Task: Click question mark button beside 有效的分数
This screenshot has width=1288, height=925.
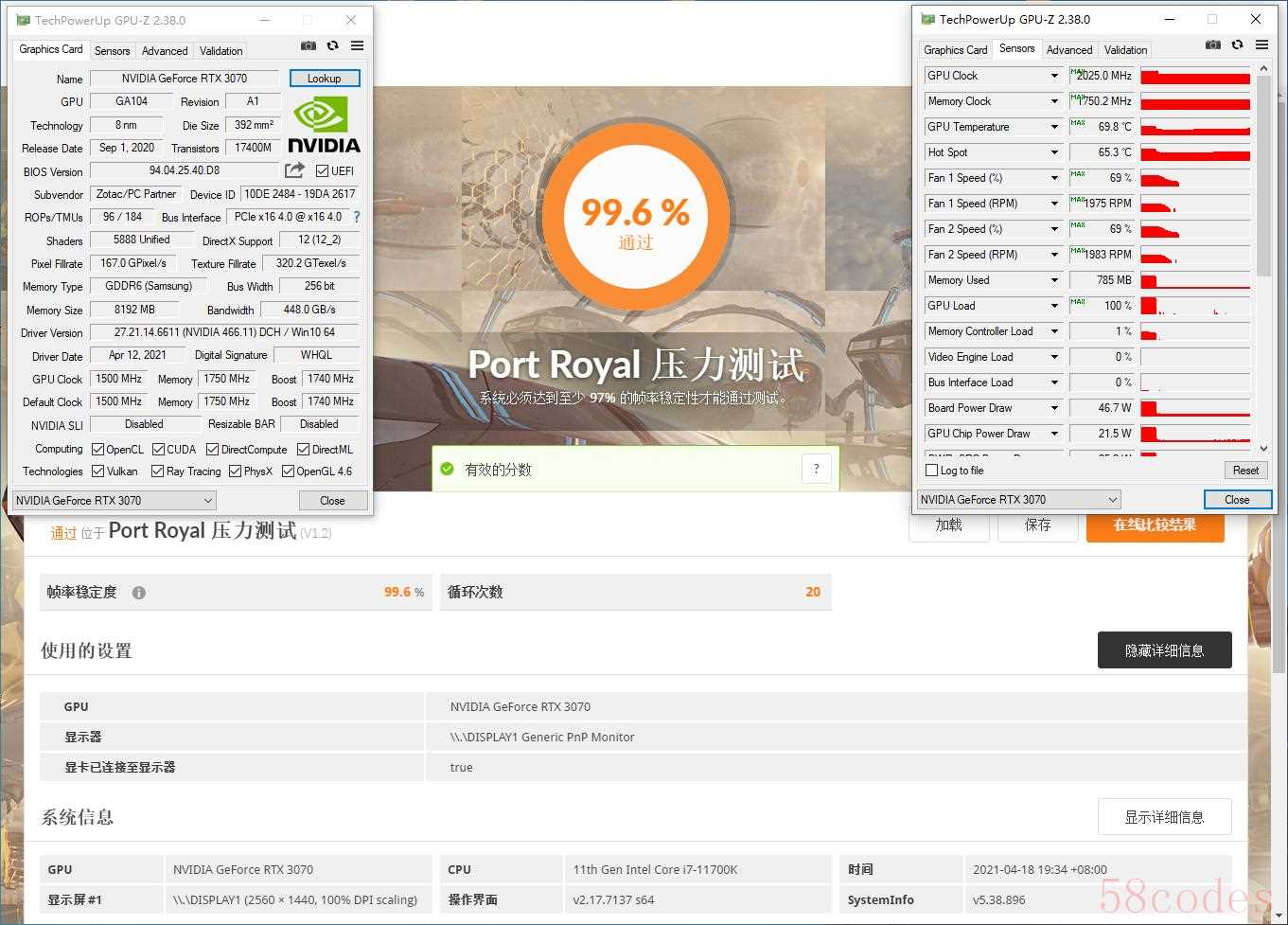Action: (x=816, y=468)
